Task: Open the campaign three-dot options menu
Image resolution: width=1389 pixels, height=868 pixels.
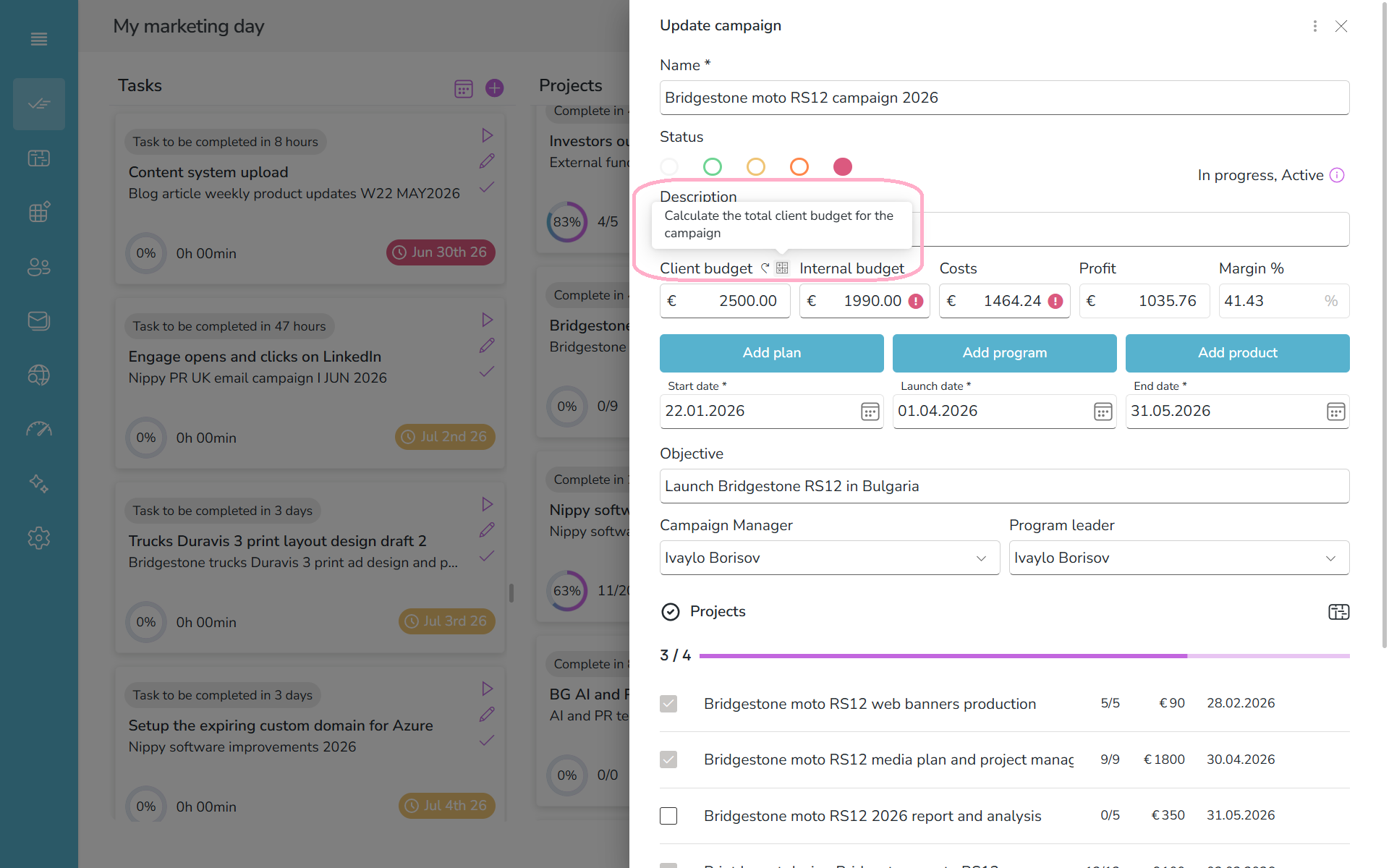Action: pyautogui.click(x=1314, y=26)
